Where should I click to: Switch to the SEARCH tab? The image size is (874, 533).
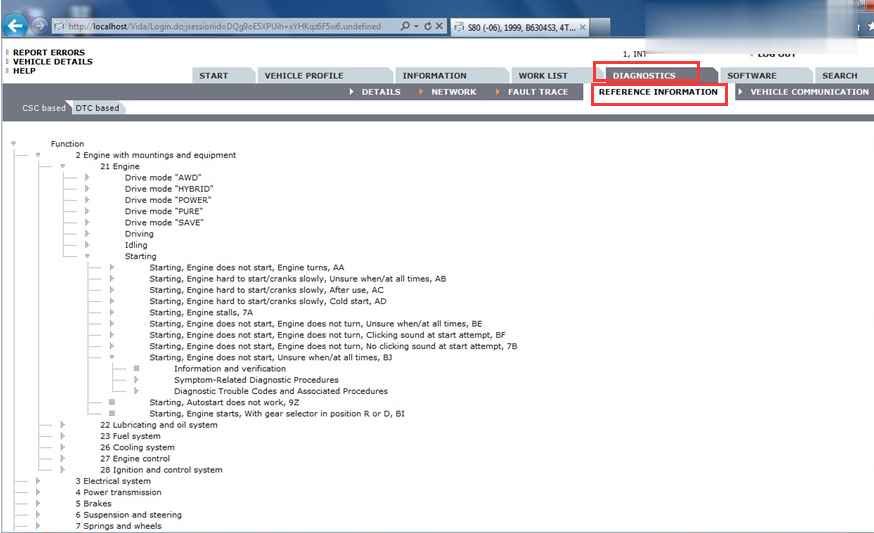839,76
